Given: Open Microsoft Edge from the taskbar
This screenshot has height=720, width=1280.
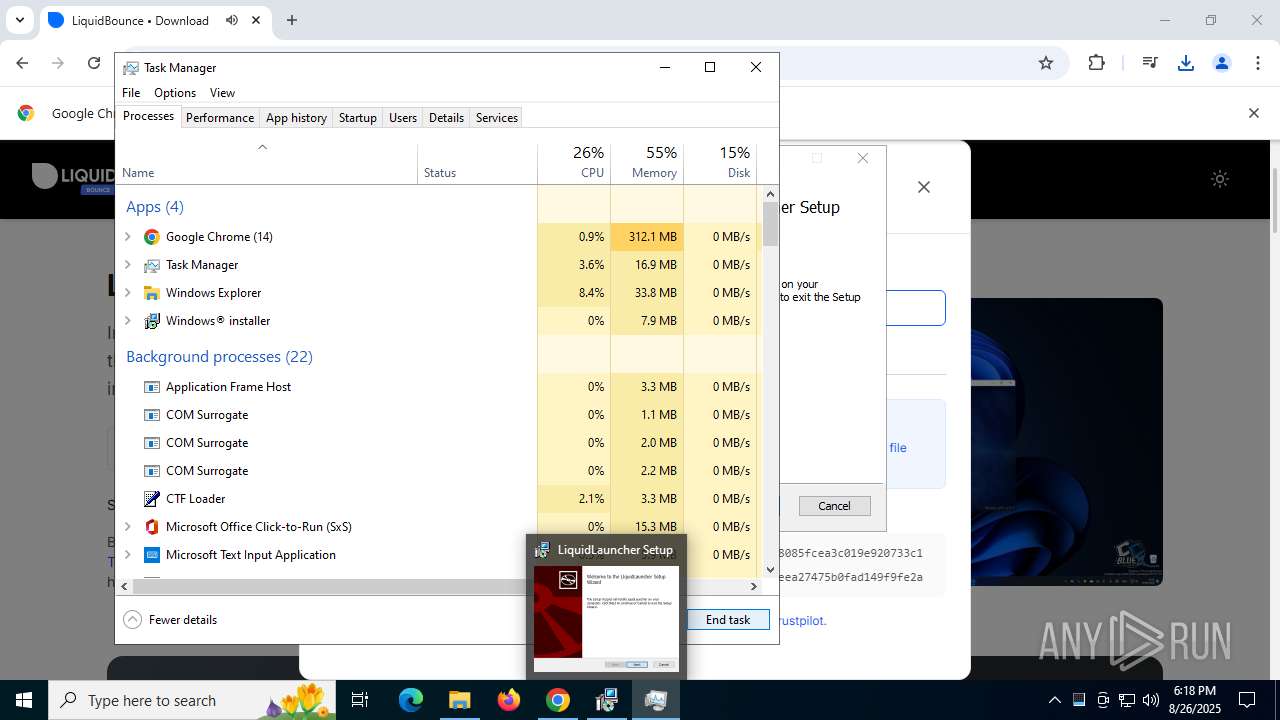Looking at the screenshot, I should click(x=411, y=700).
